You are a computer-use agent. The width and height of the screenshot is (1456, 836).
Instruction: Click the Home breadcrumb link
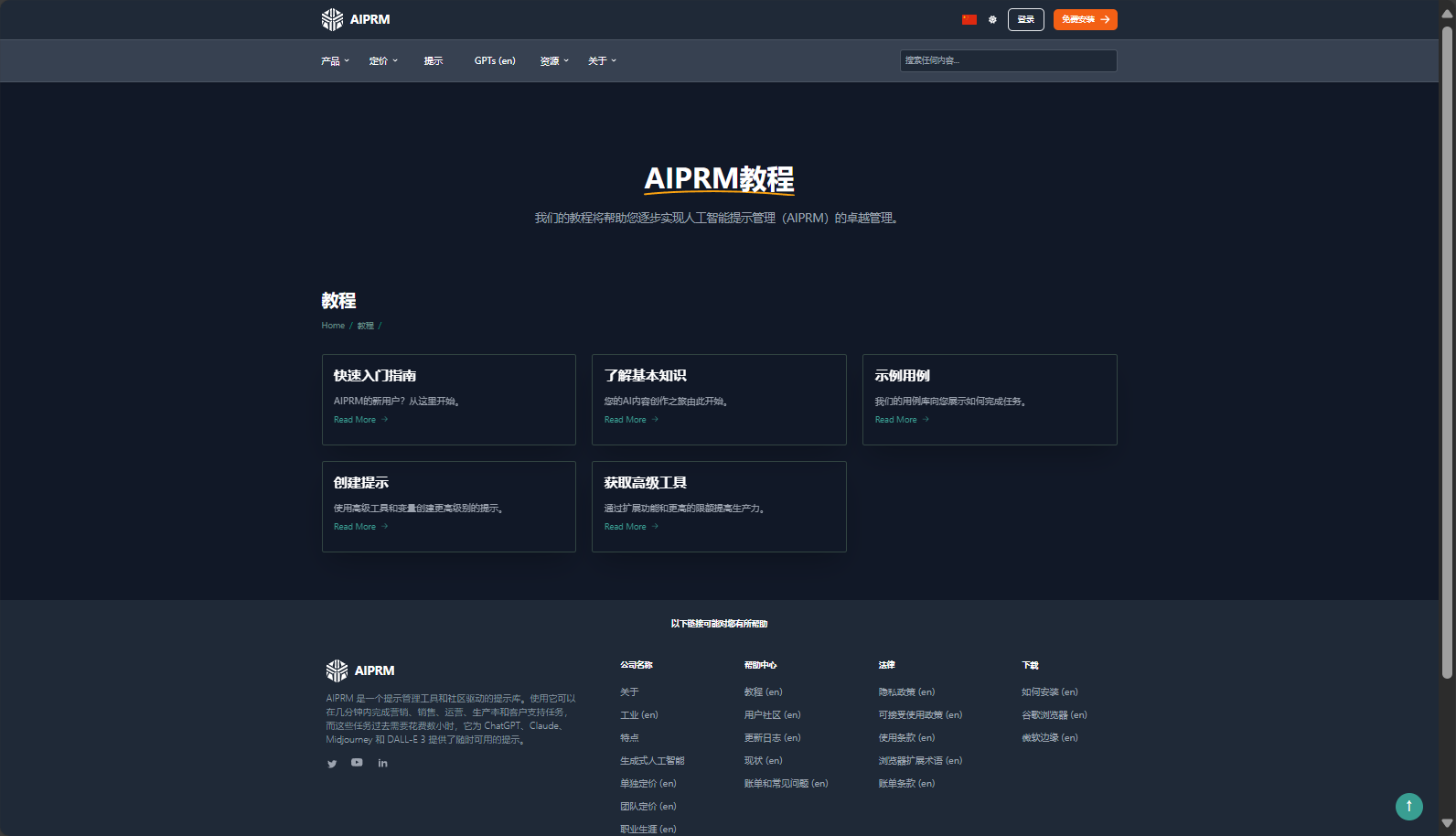333,326
